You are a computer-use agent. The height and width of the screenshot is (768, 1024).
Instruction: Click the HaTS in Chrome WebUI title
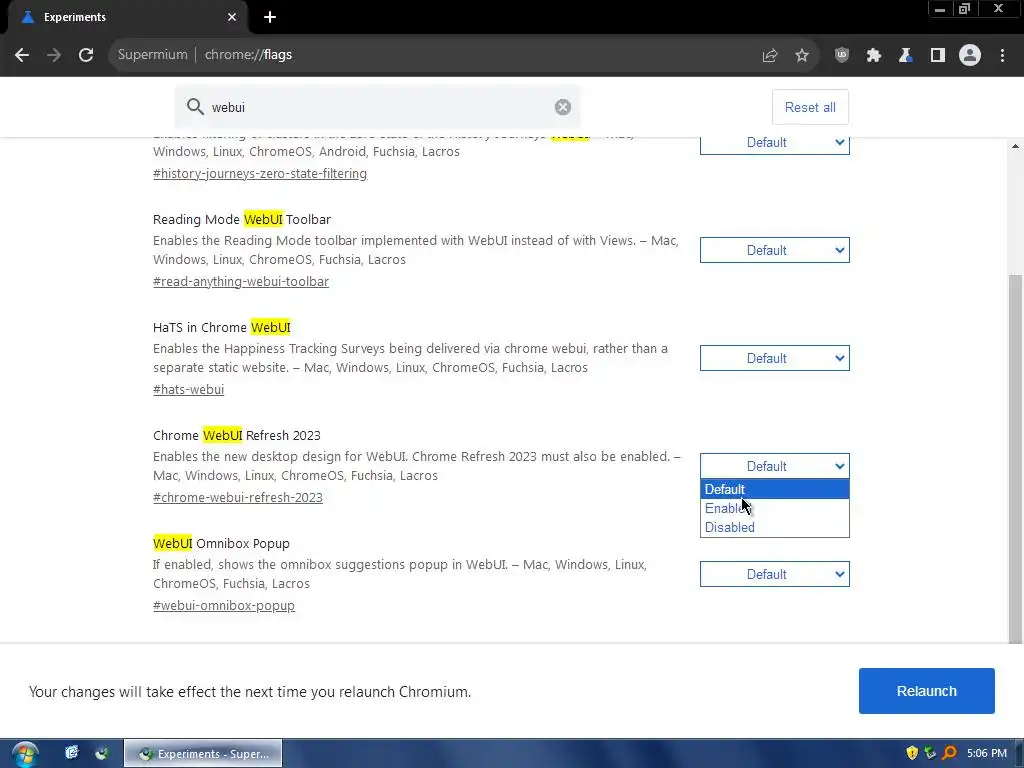[221, 327]
